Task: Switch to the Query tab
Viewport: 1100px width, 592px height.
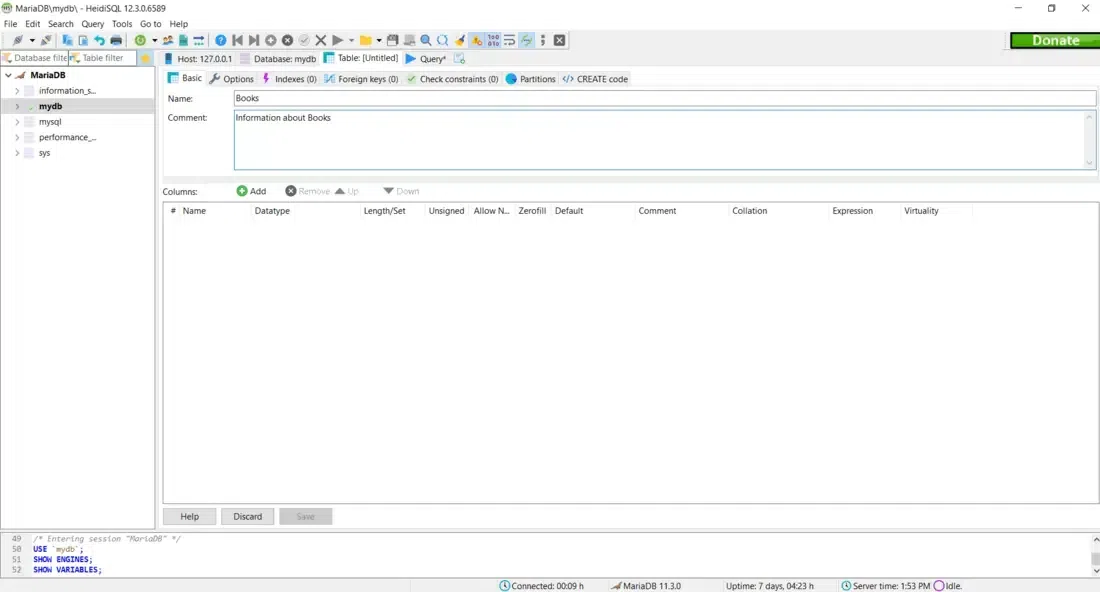Action: 426,59
